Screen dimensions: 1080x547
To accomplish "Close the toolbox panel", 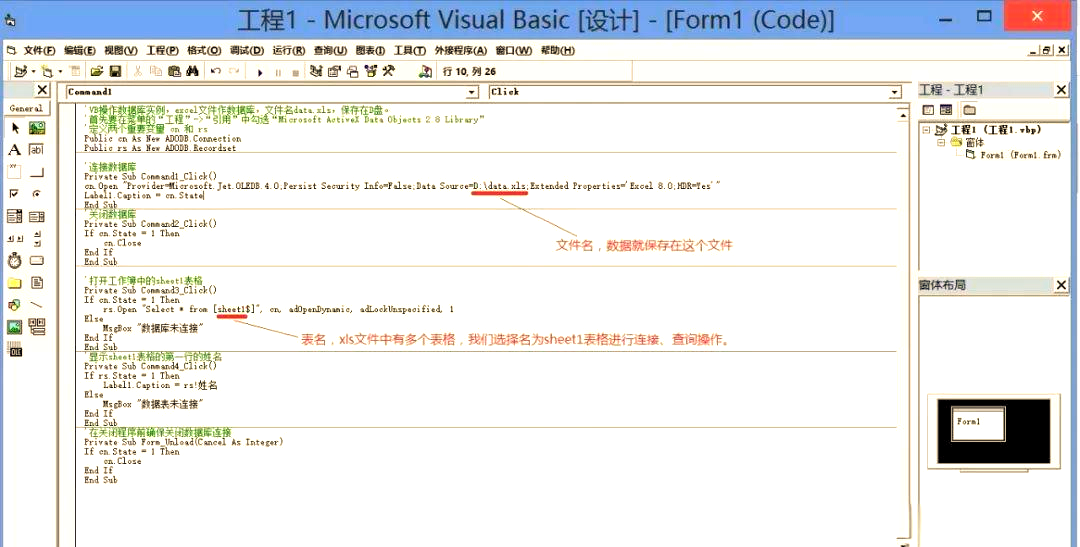I will [42, 90].
